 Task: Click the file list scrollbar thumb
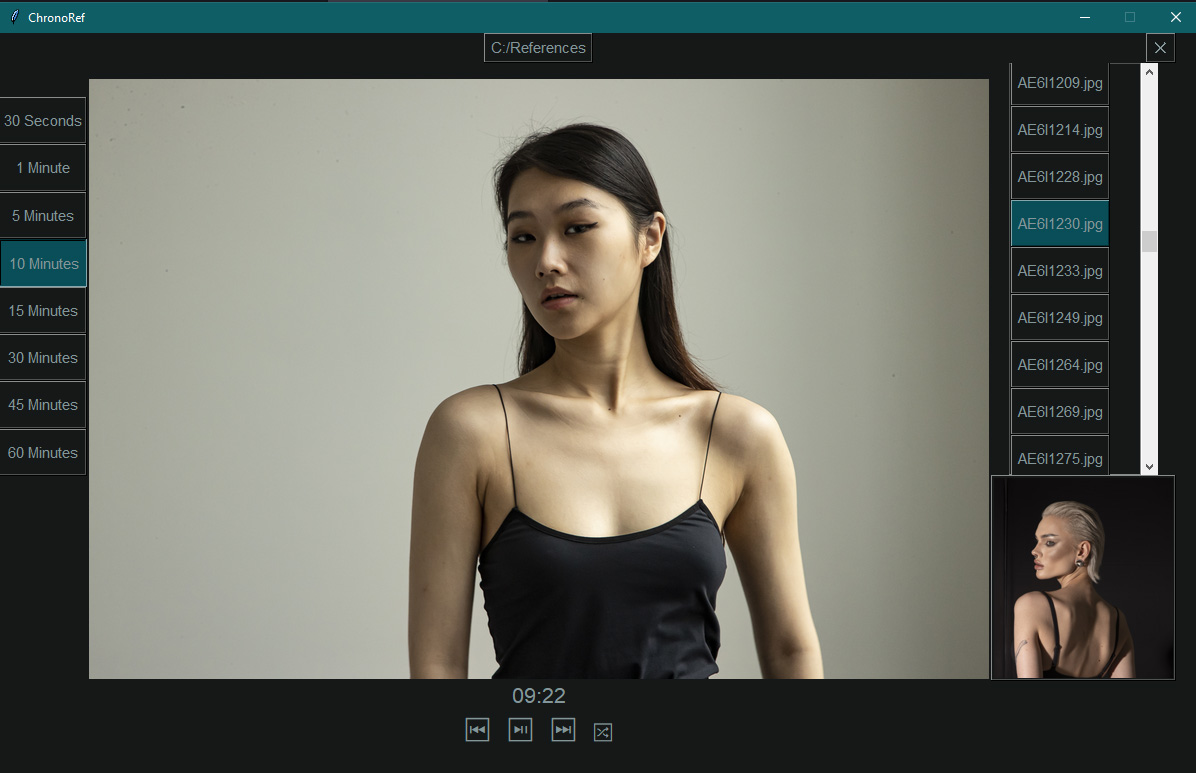(x=1149, y=241)
